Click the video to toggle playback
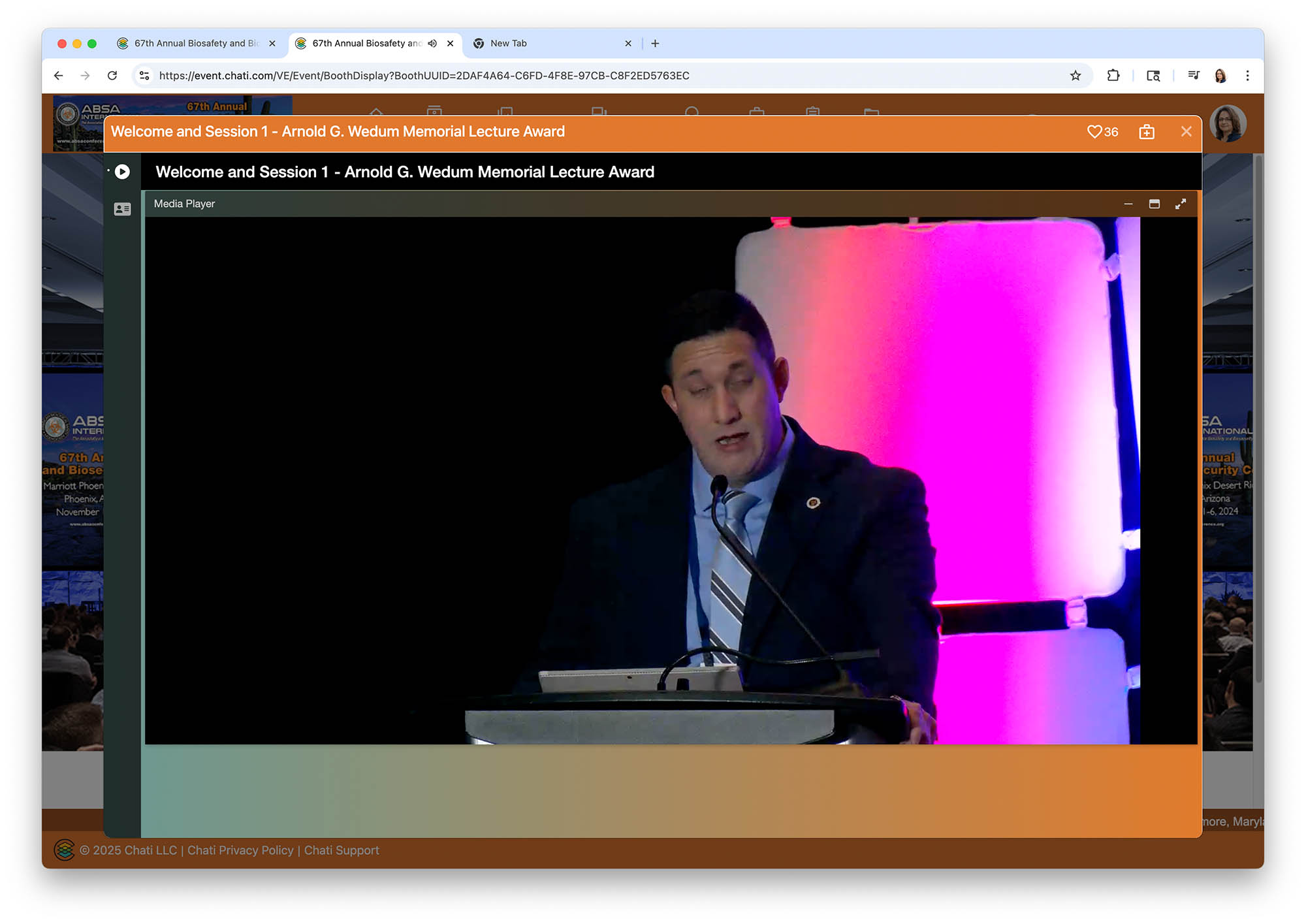This screenshot has width=1306, height=924. (671, 480)
